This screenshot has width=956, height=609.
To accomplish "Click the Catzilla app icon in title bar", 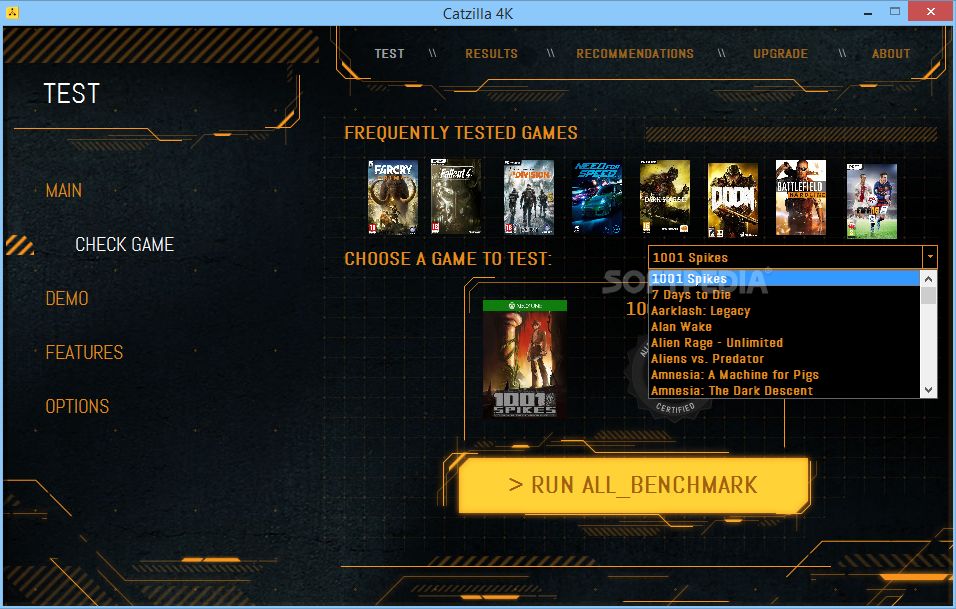I will pyautogui.click(x=12, y=12).
